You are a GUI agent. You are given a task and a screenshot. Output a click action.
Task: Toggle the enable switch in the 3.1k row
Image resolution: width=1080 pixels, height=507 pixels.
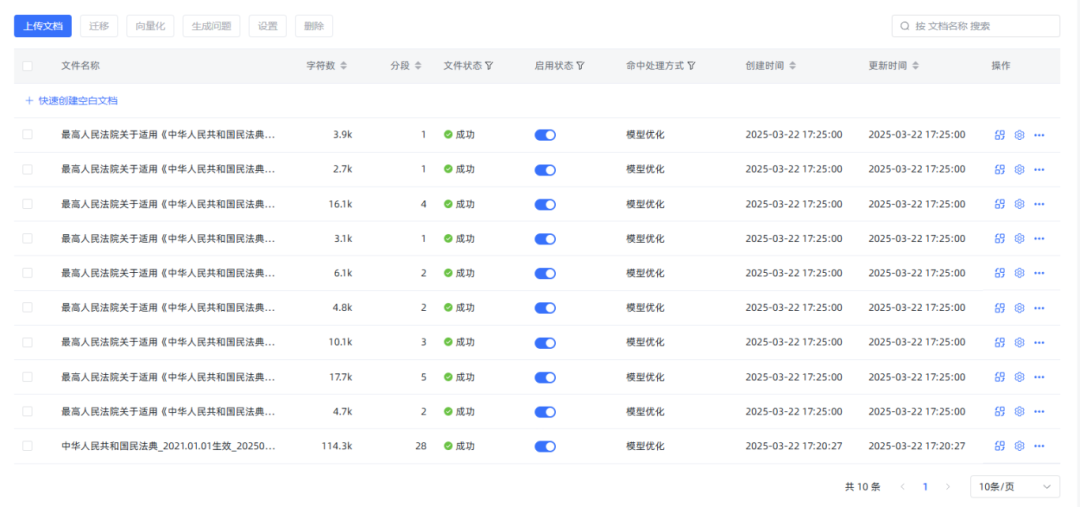point(545,238)
